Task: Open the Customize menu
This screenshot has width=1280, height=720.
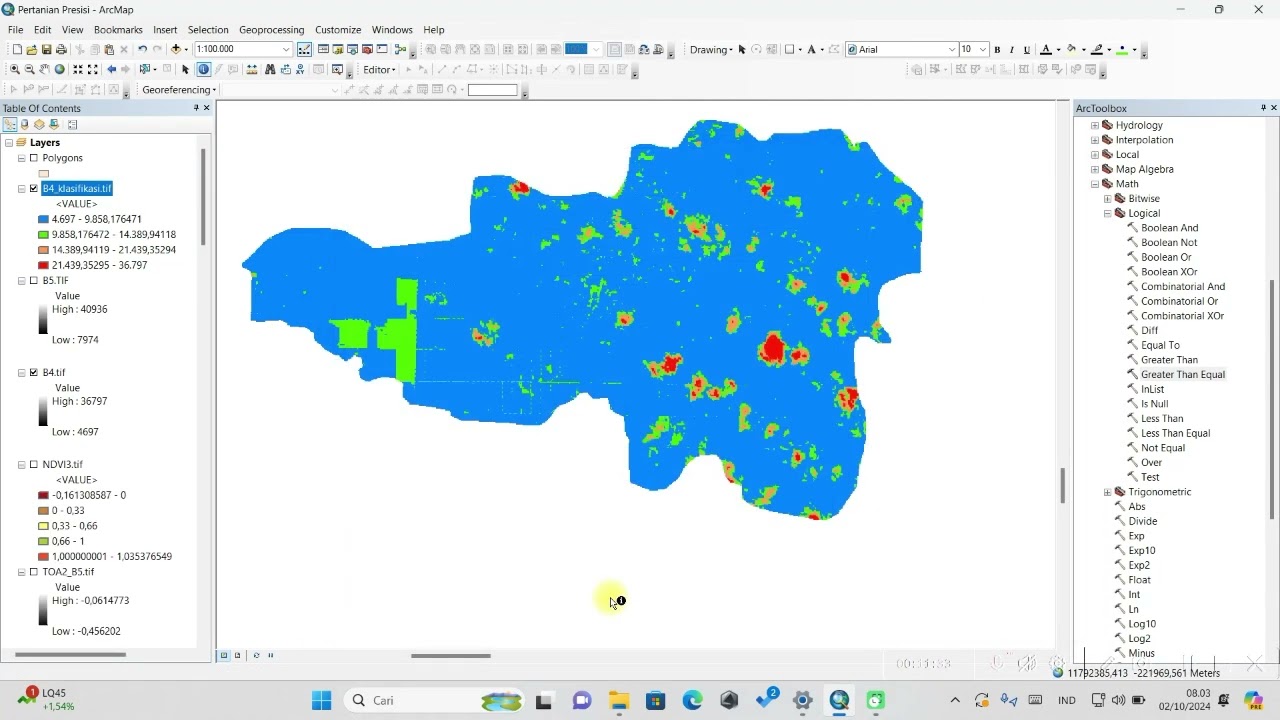Action: point(338,30)
